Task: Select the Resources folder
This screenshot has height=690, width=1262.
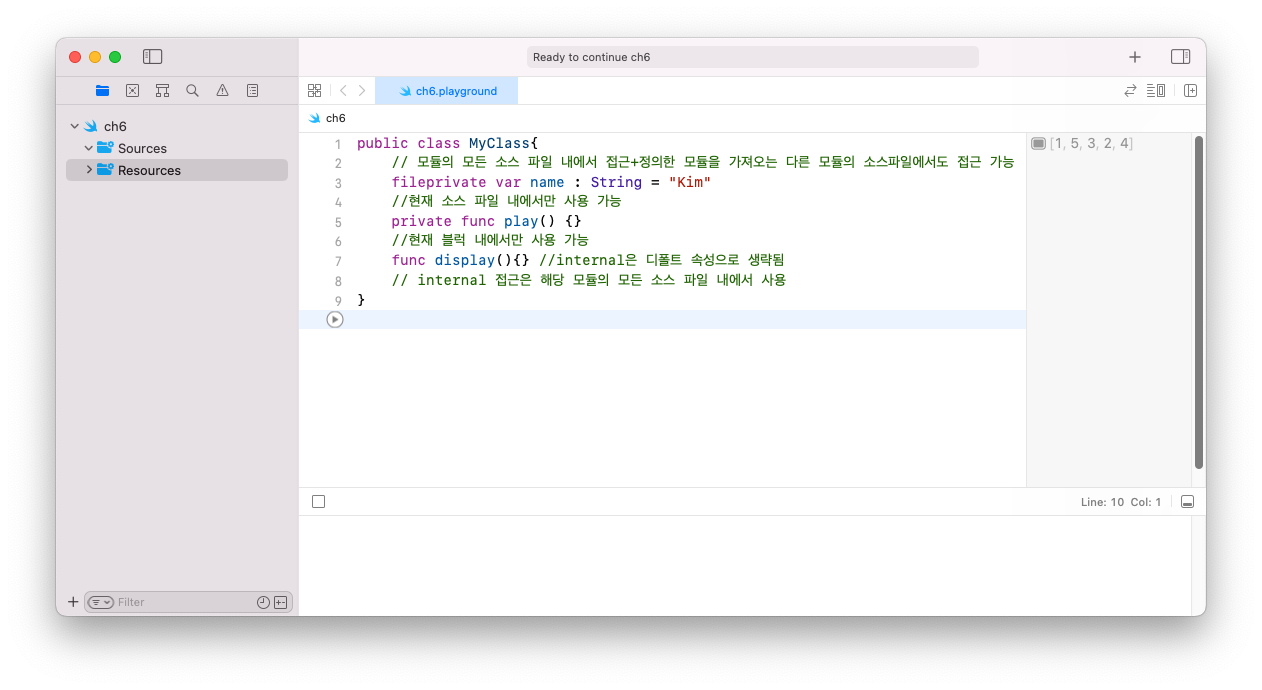Action: point(177,170)
